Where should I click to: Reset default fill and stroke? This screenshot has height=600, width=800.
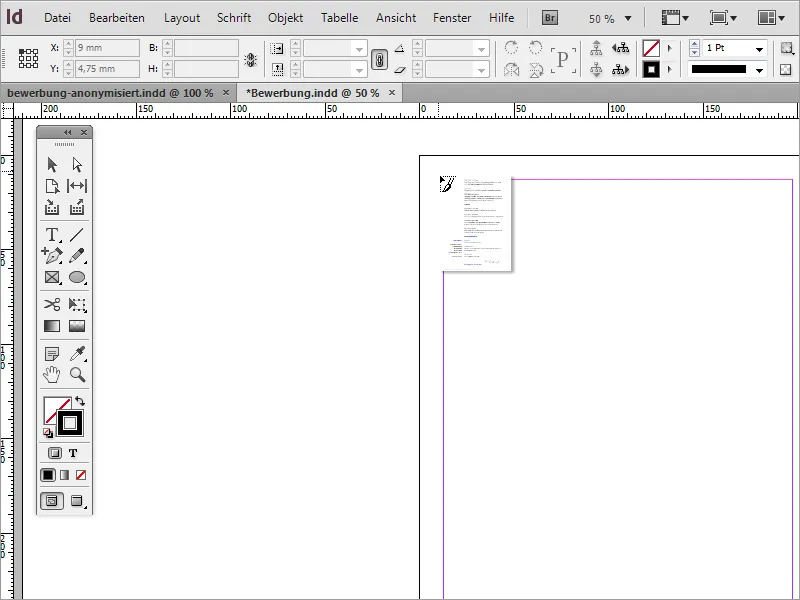point(47,434)
